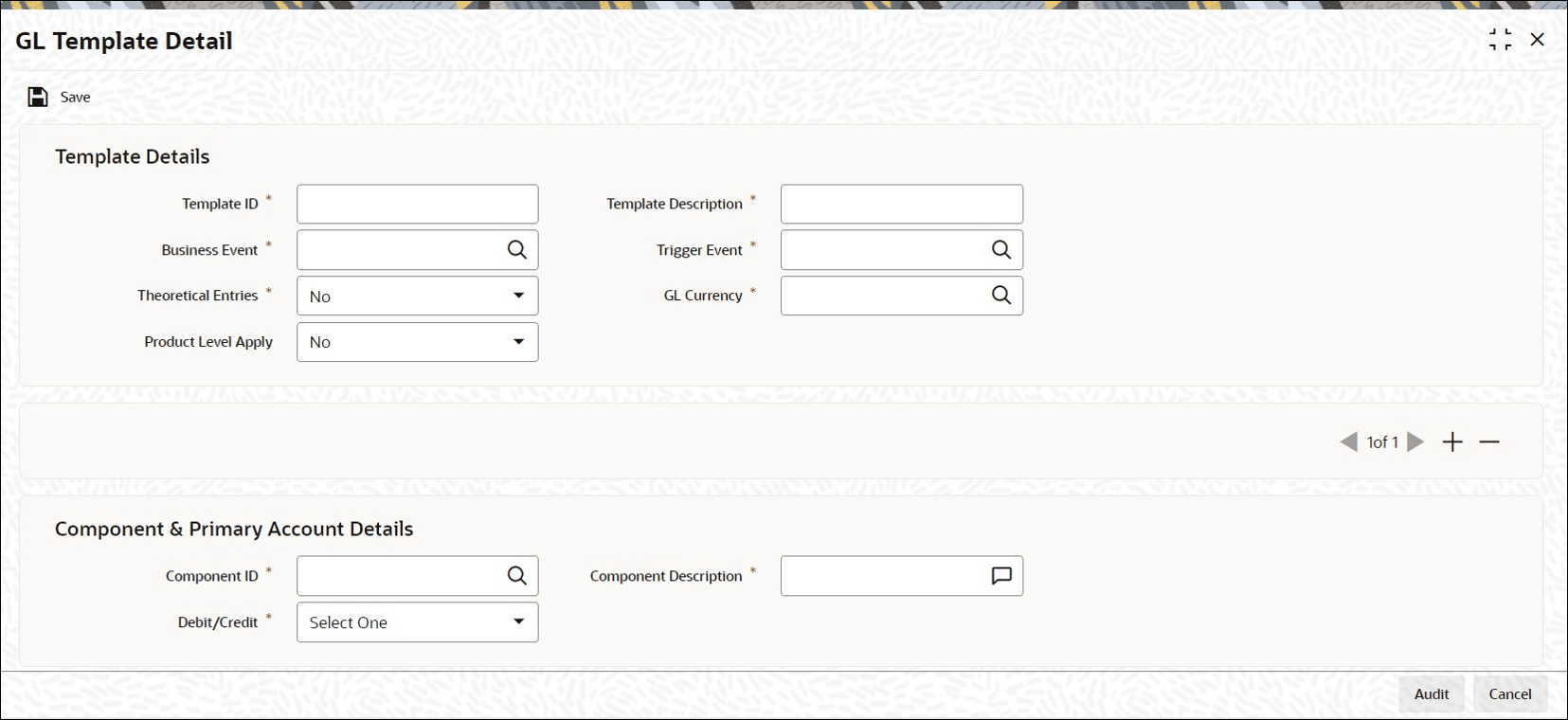
Task: Add a new row with plus icon
Action: tap(1452, 441)
